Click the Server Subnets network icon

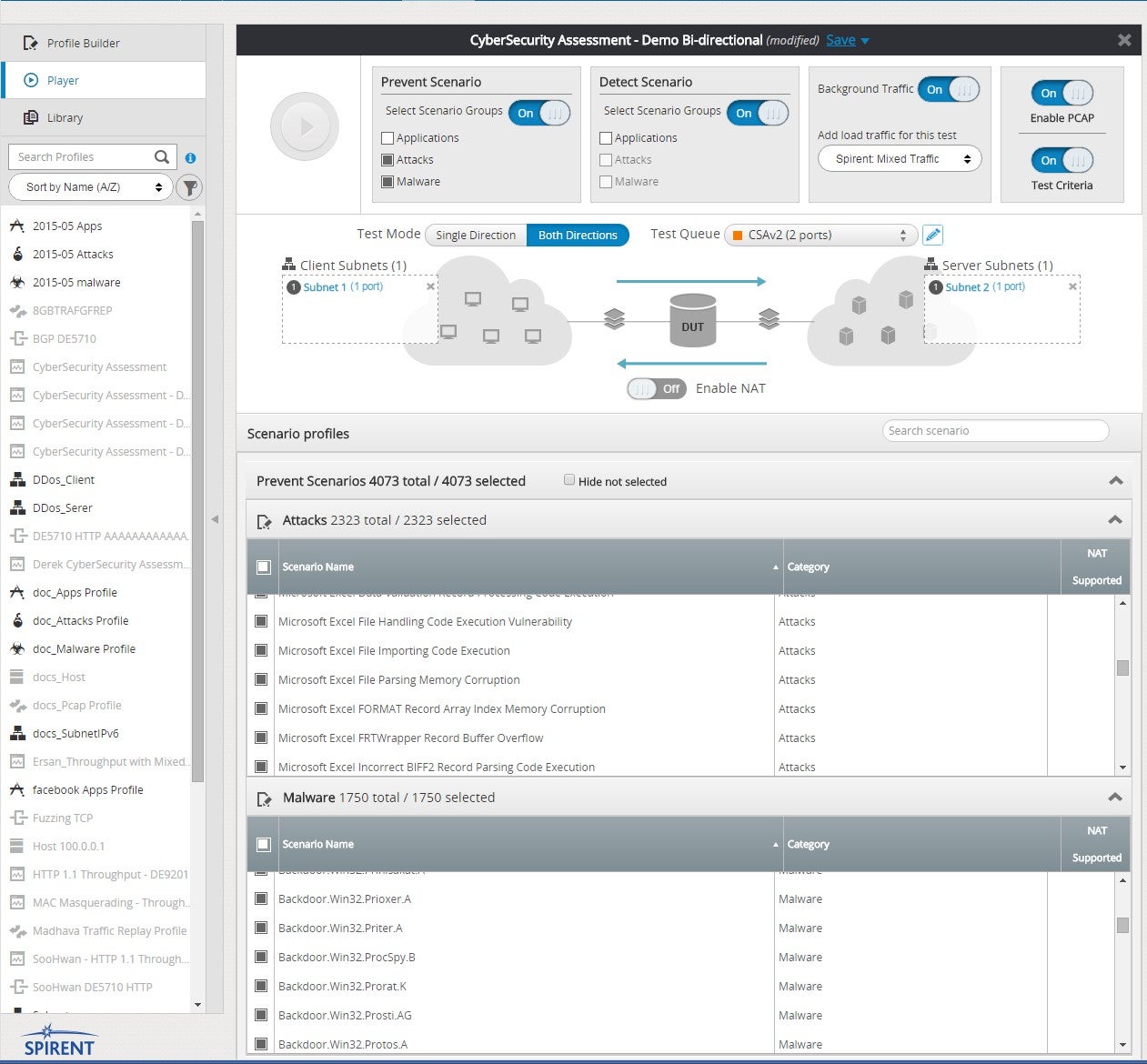coord(931,265)
